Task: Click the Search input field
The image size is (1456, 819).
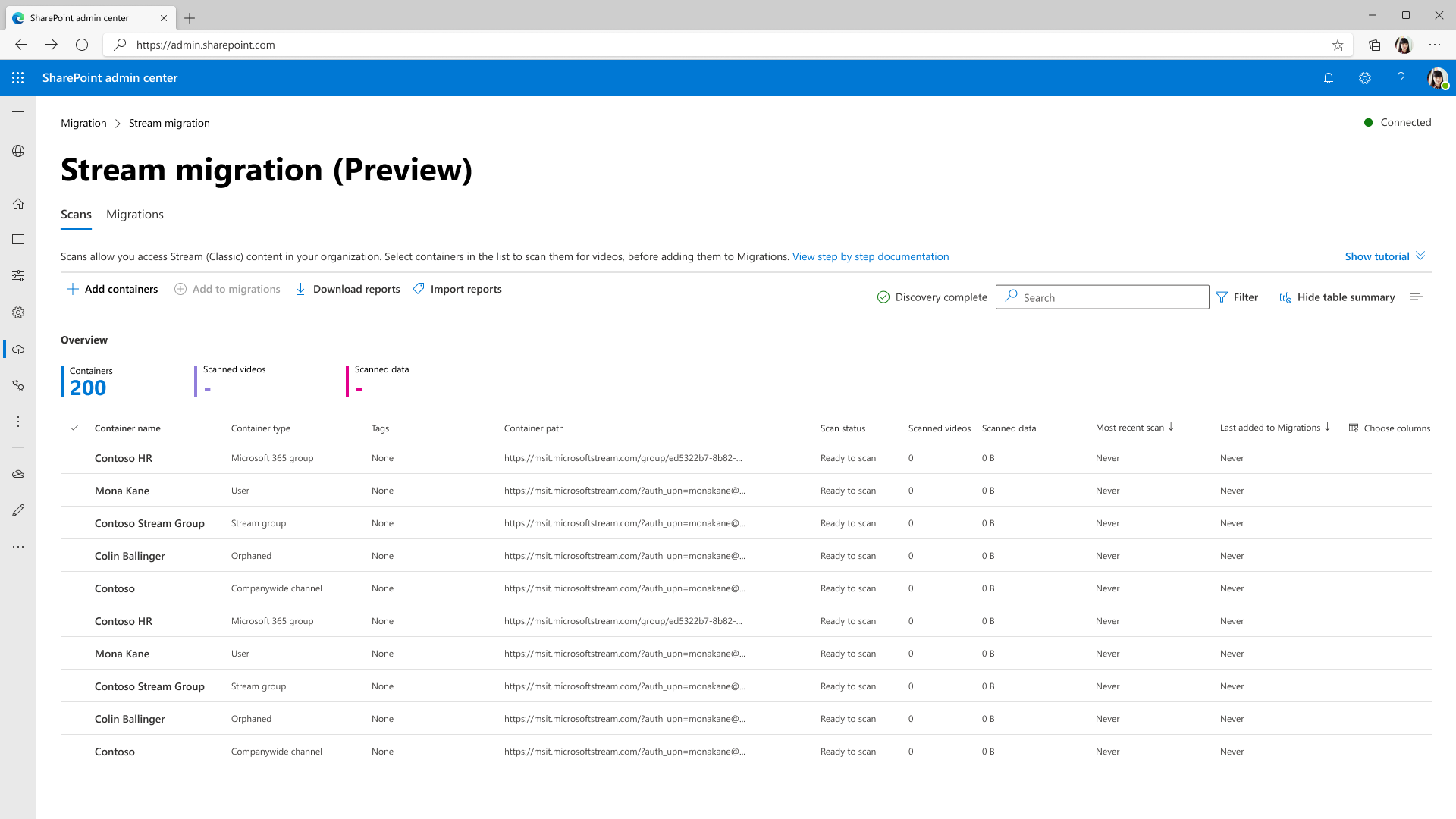Action: [1102, 297]
